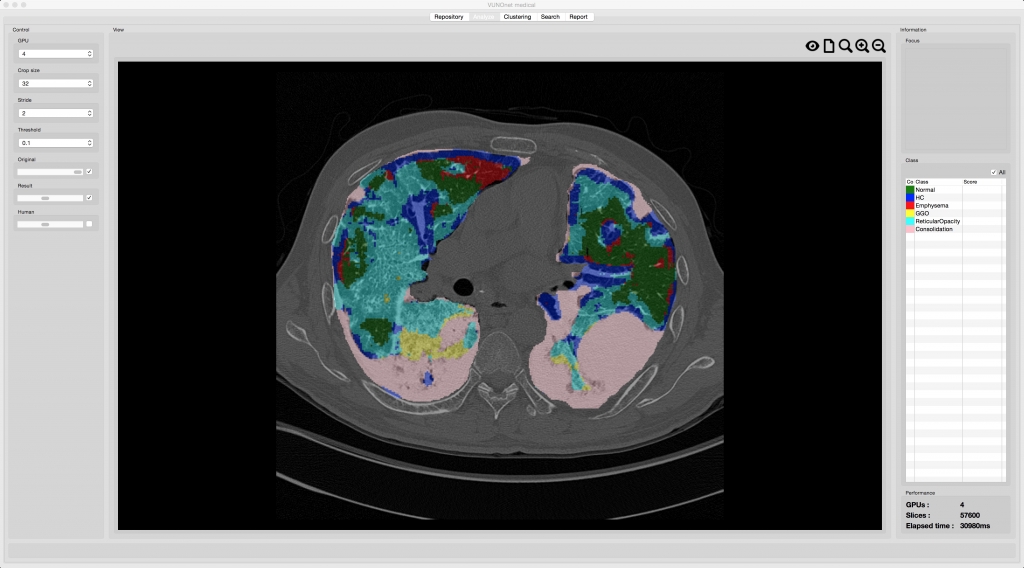The width and height of the screenshot is (1024, 568).
Task: Switch to the Analysis tab
Action: [x=483, y=17]
